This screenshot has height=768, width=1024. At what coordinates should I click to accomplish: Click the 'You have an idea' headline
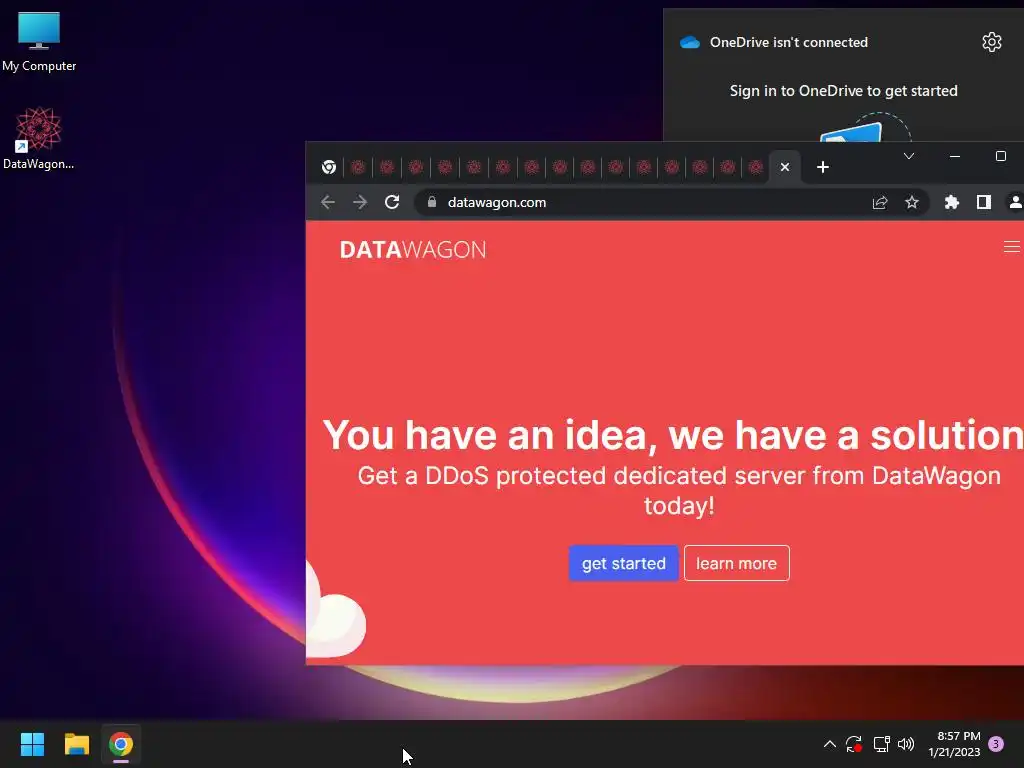click(x=673, y=434)
